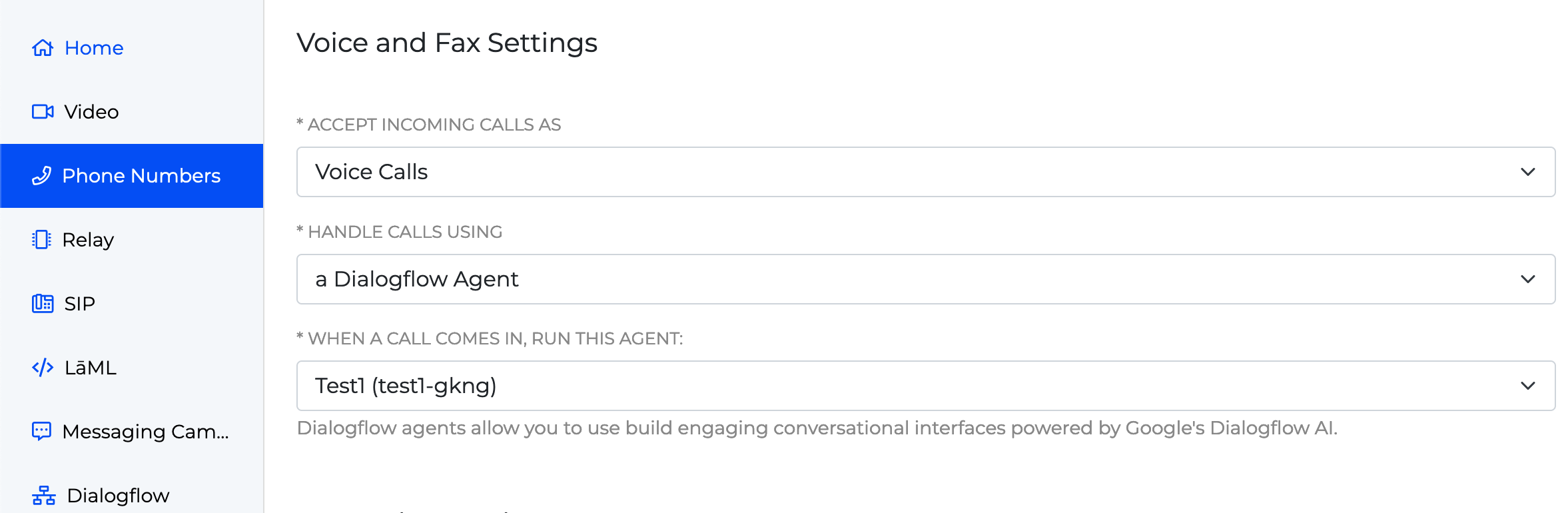Select the Home icon in the sidebar
Screen dimensions: 1568x513
pos(43,48)
